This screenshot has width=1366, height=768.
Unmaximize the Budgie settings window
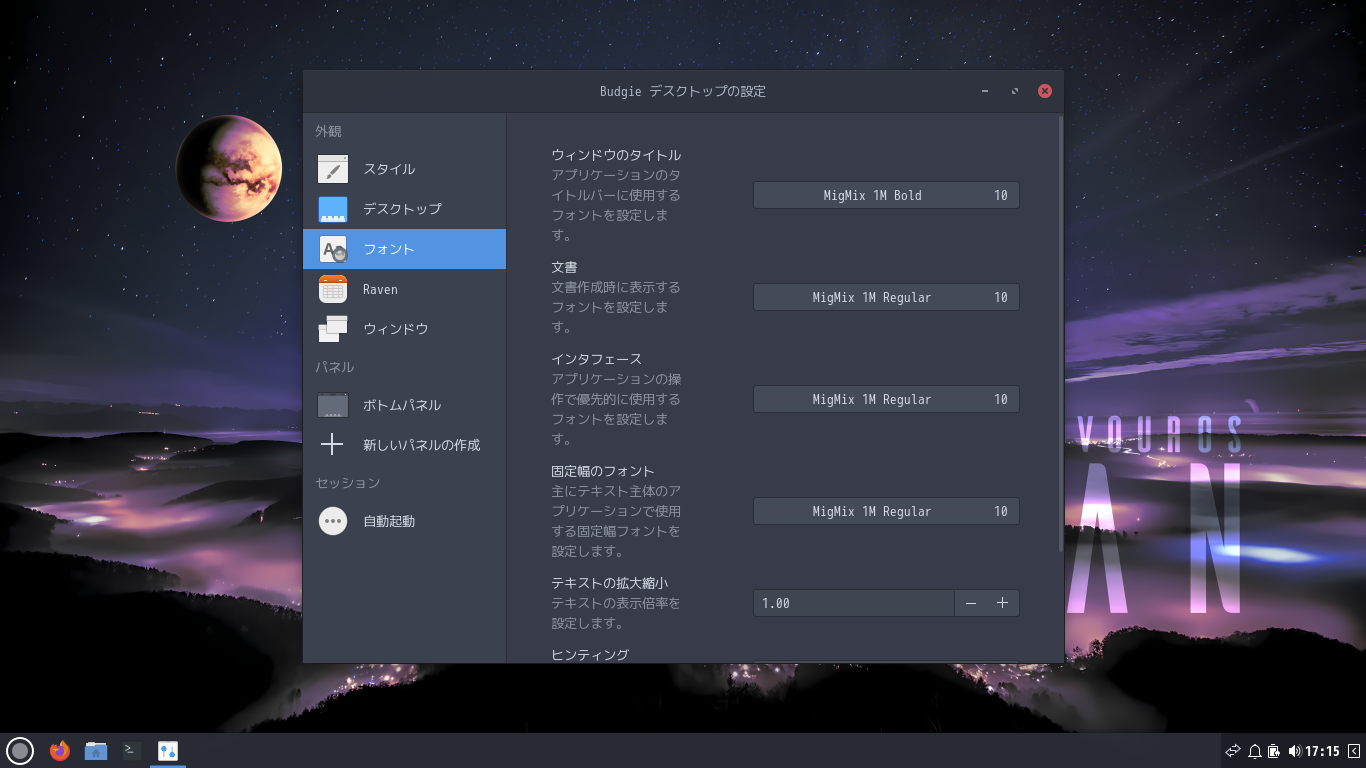point(1015,91)
